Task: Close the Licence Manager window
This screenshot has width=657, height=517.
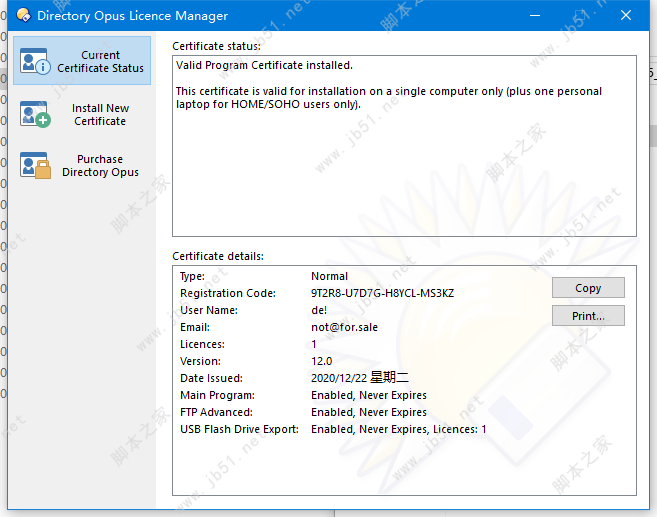Action: coord(625,16)
